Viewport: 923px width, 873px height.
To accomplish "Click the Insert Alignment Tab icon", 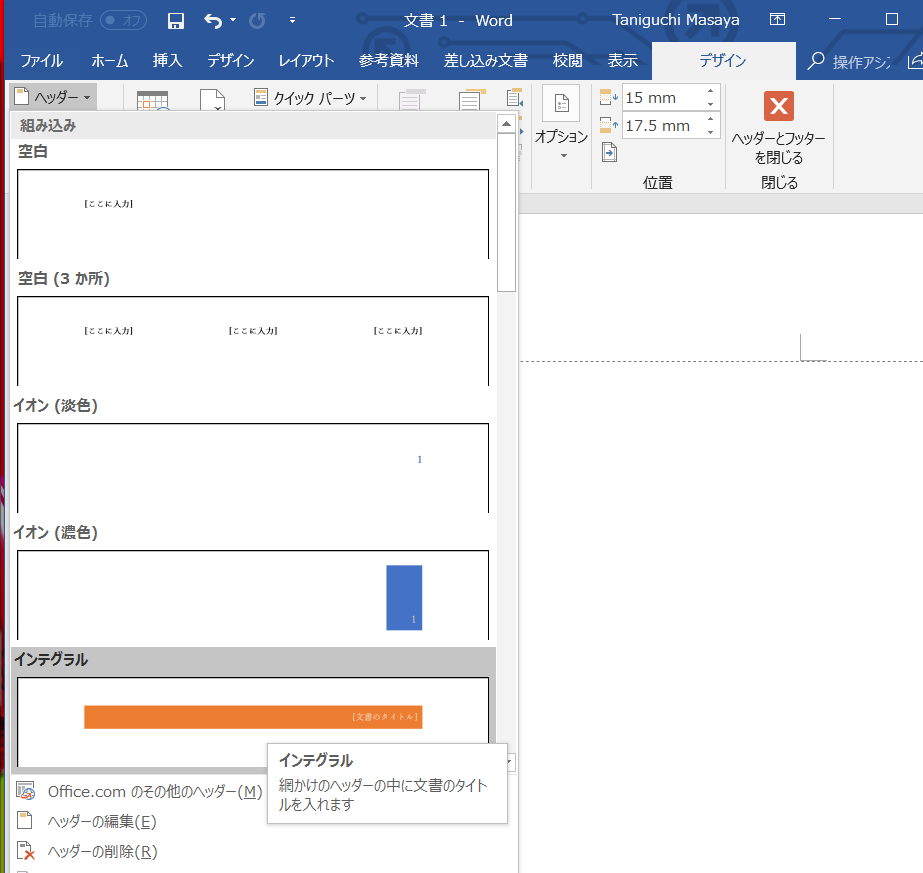I will click(x=609, y=153).
